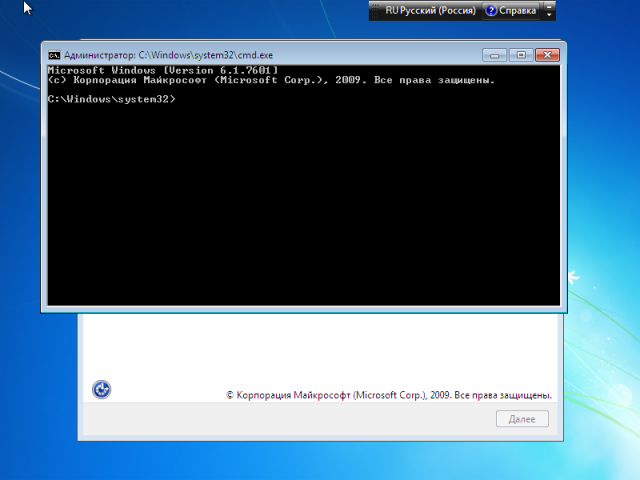Click the C:\Windows\system32> prompt line
Screen dimensions: 640x480
click(111, 99)
